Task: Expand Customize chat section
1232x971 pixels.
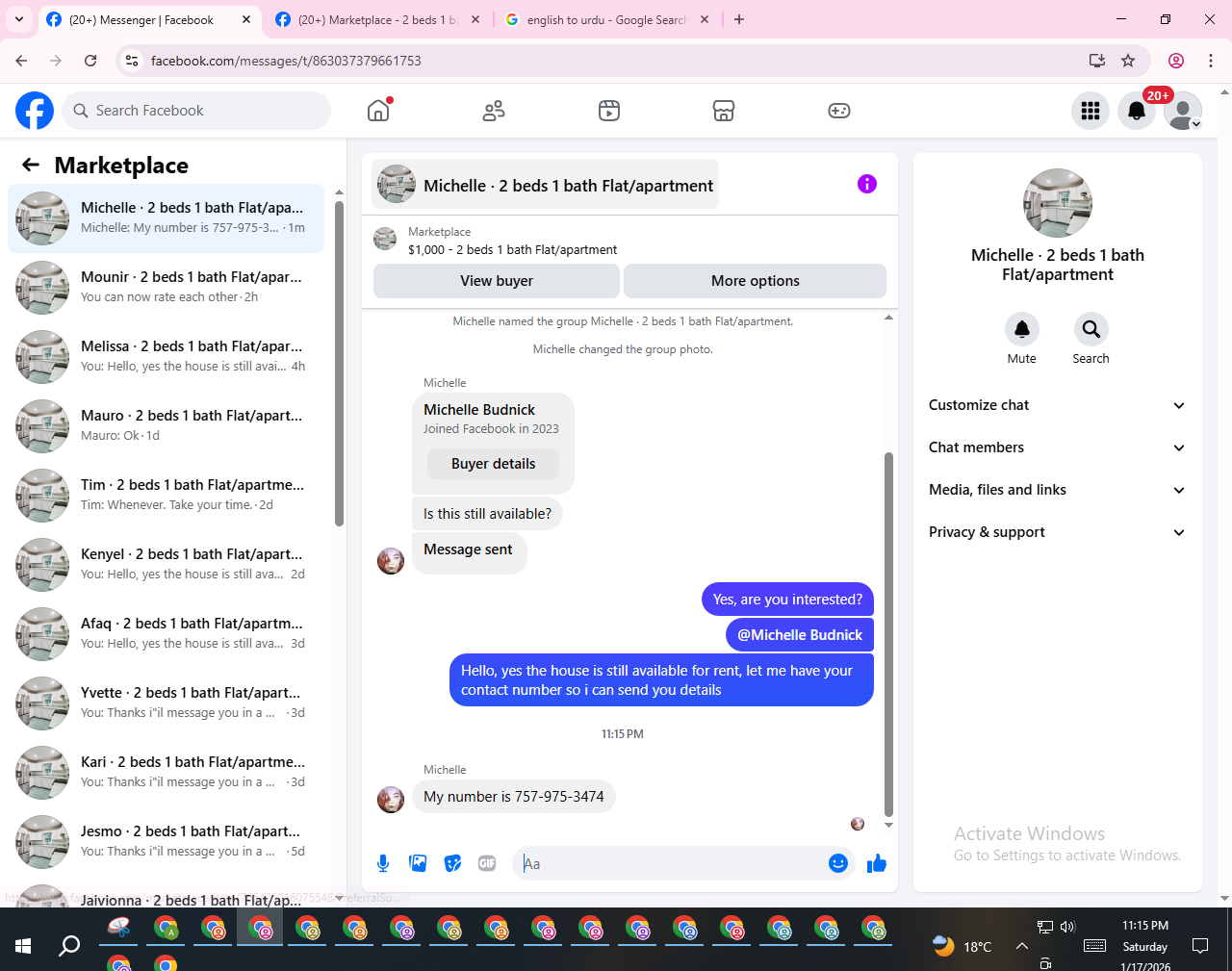Action: click(1057, 405)
